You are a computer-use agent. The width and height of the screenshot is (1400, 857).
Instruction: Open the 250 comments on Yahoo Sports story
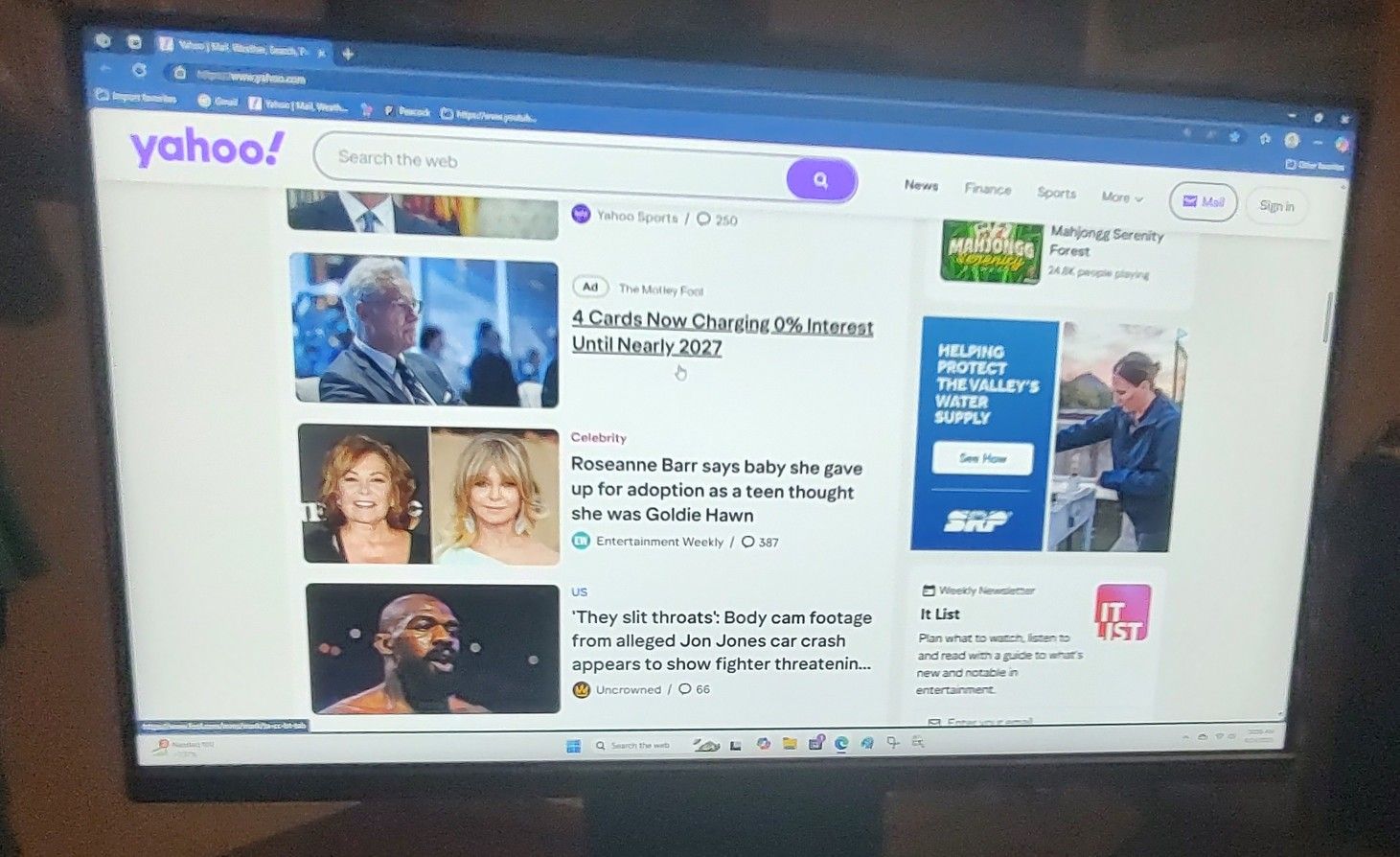(717, 220)
